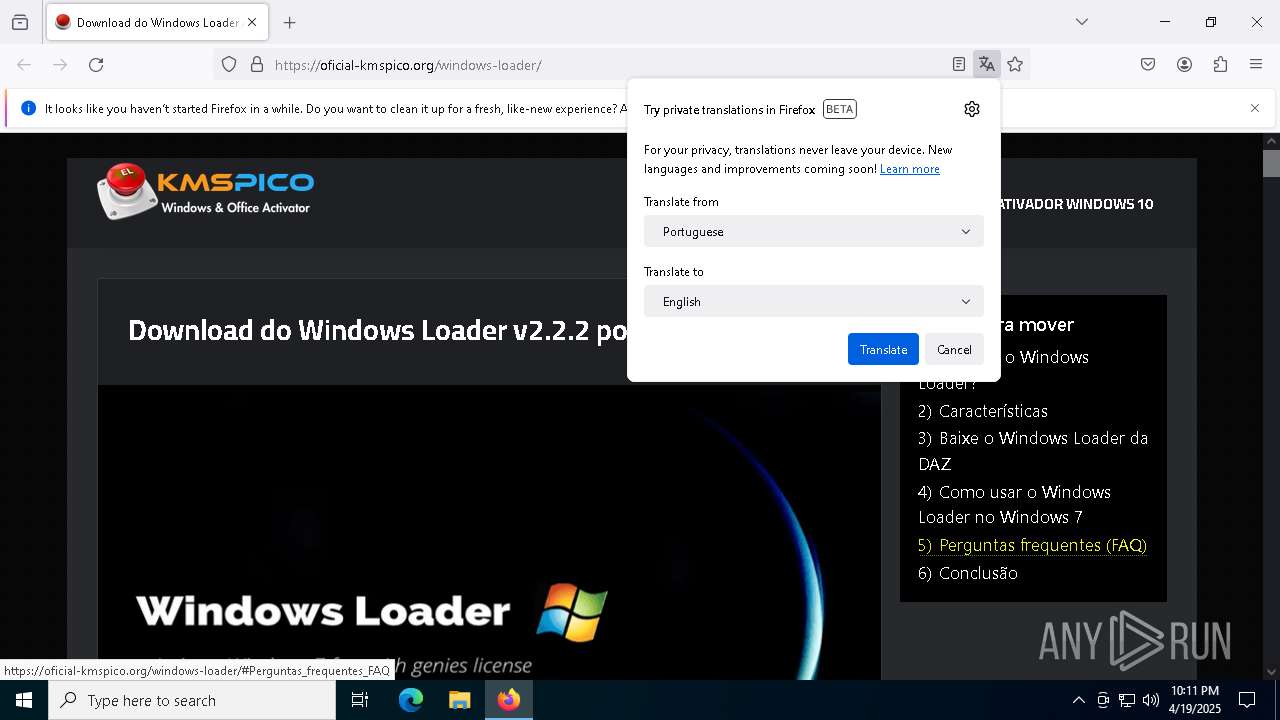Jump to 2) Características section
1280x720 pixels.
pyautogui.click(x=983, y=411)
